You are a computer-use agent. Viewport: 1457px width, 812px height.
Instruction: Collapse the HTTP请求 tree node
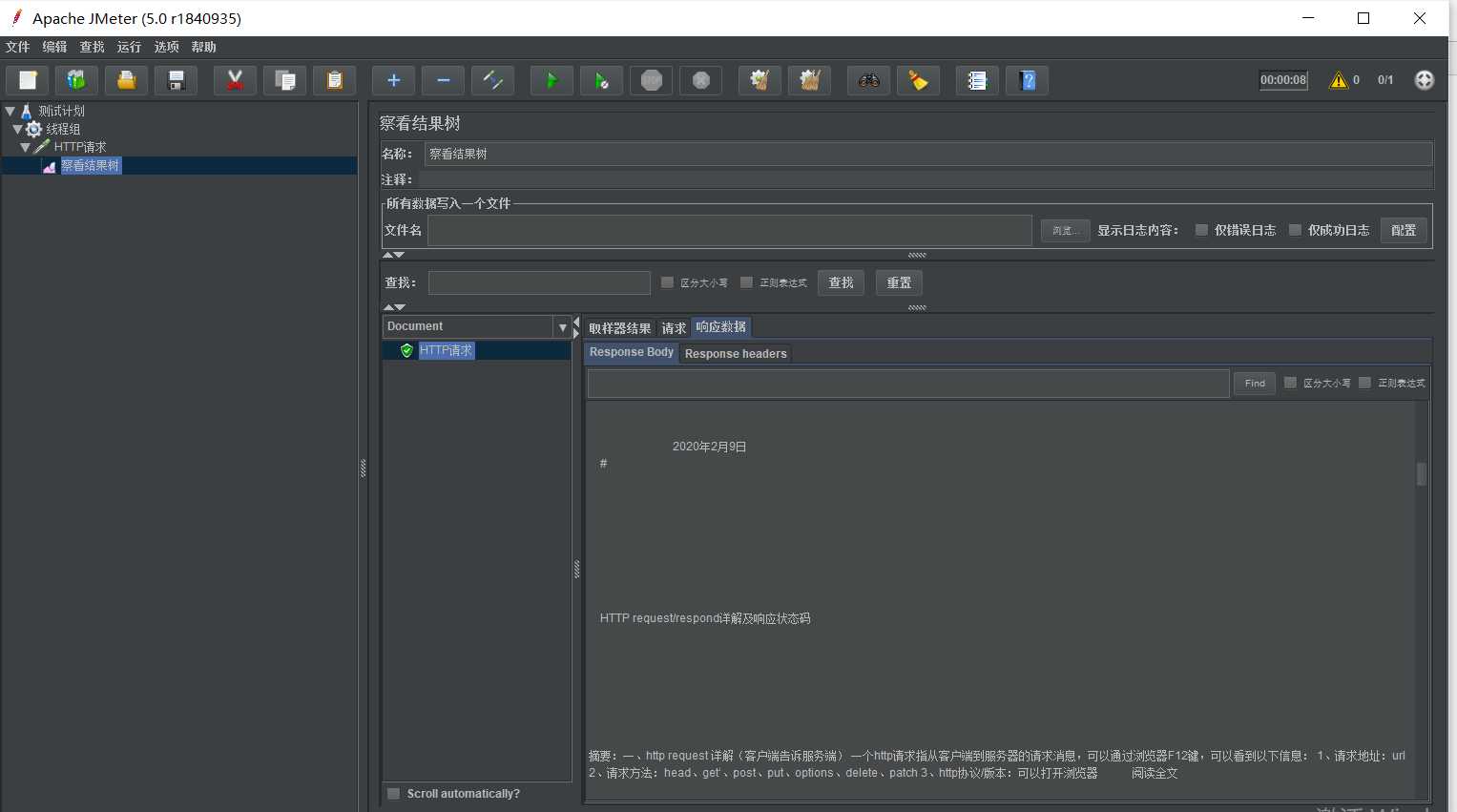26,147
